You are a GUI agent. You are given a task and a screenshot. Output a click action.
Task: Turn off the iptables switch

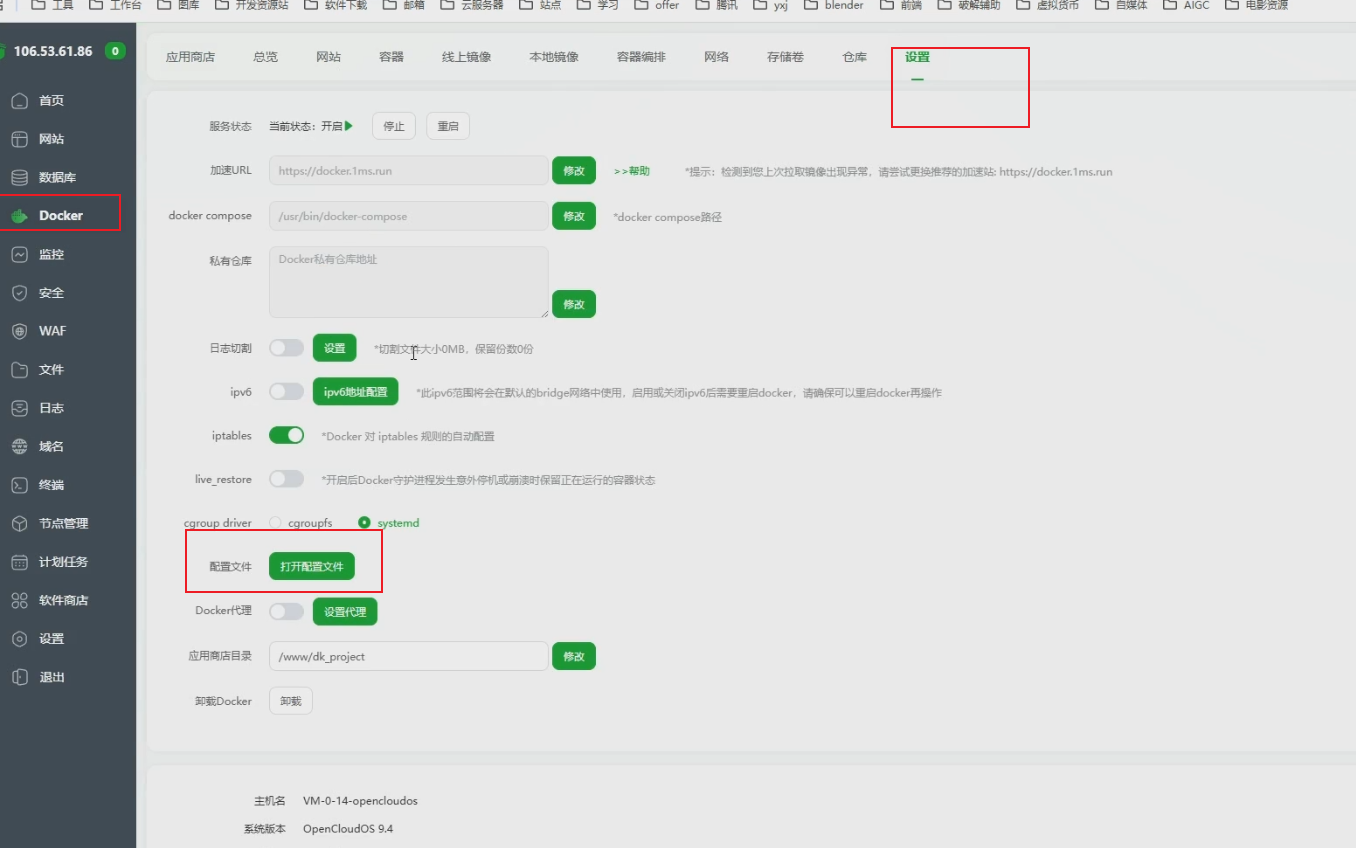(286, 436)
